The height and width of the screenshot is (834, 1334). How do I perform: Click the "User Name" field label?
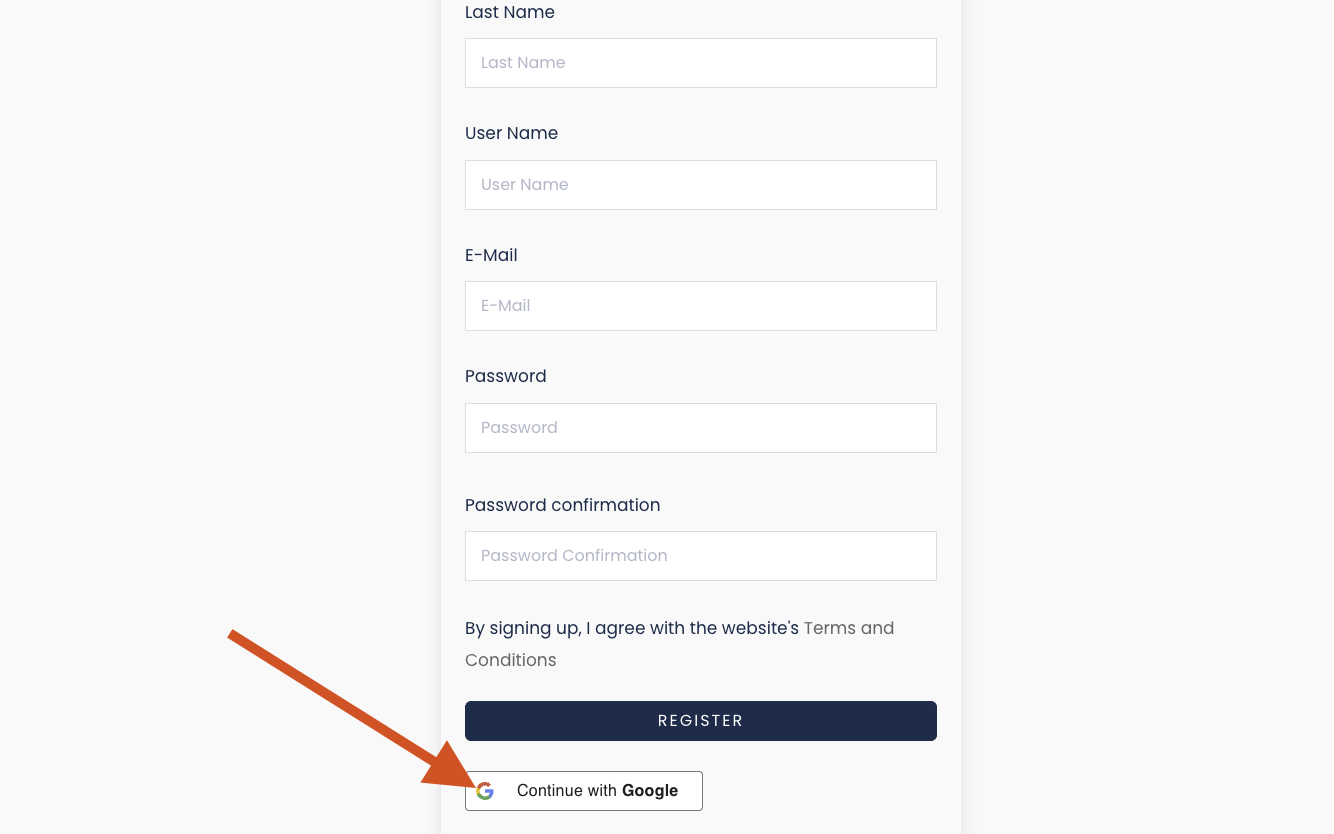point(511,133)
